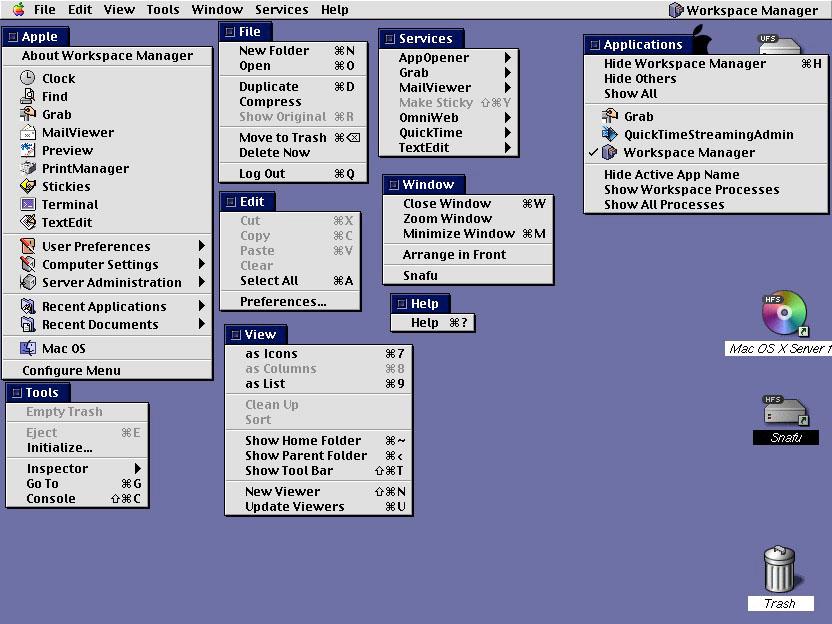The height and width of the screenshot is (624, 832).
Task: Choose Move to Trash in File menu
Action: (x=293, y=137)
